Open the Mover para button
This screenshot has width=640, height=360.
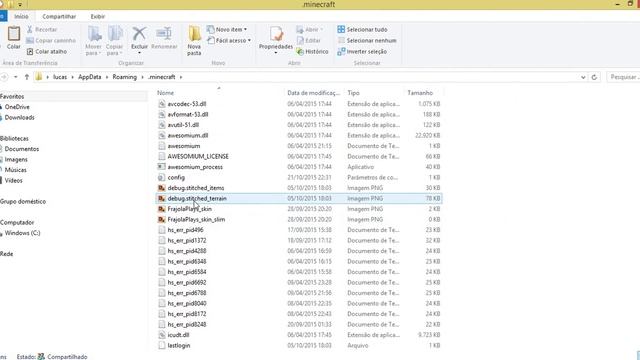(x=93, y=40)
